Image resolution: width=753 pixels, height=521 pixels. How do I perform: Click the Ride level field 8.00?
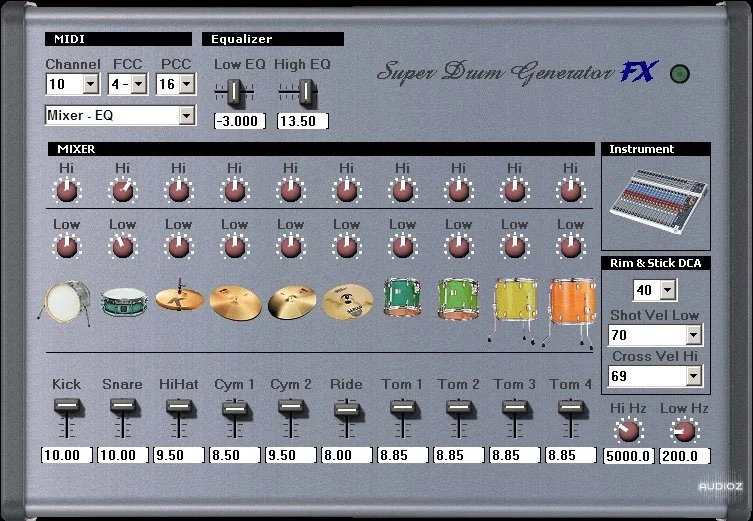347,455
